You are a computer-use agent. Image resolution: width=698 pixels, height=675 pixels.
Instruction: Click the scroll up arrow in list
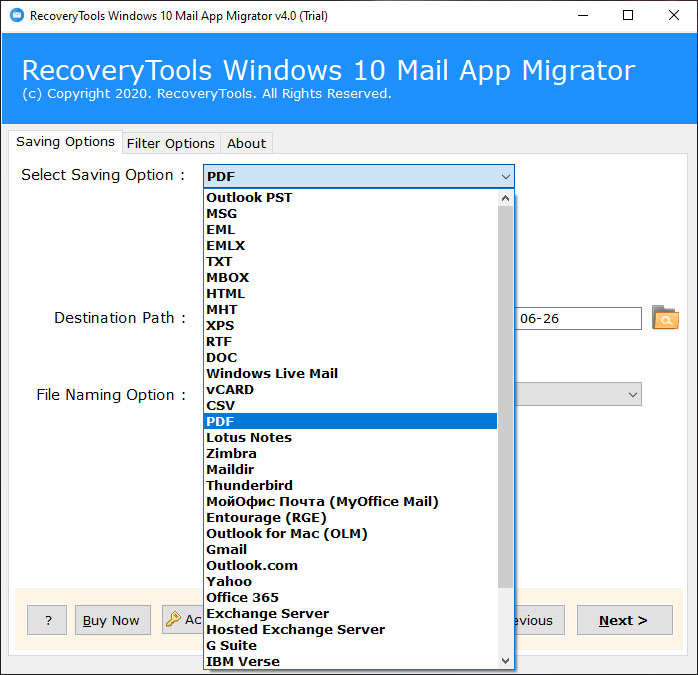click(x=505, y=198)
